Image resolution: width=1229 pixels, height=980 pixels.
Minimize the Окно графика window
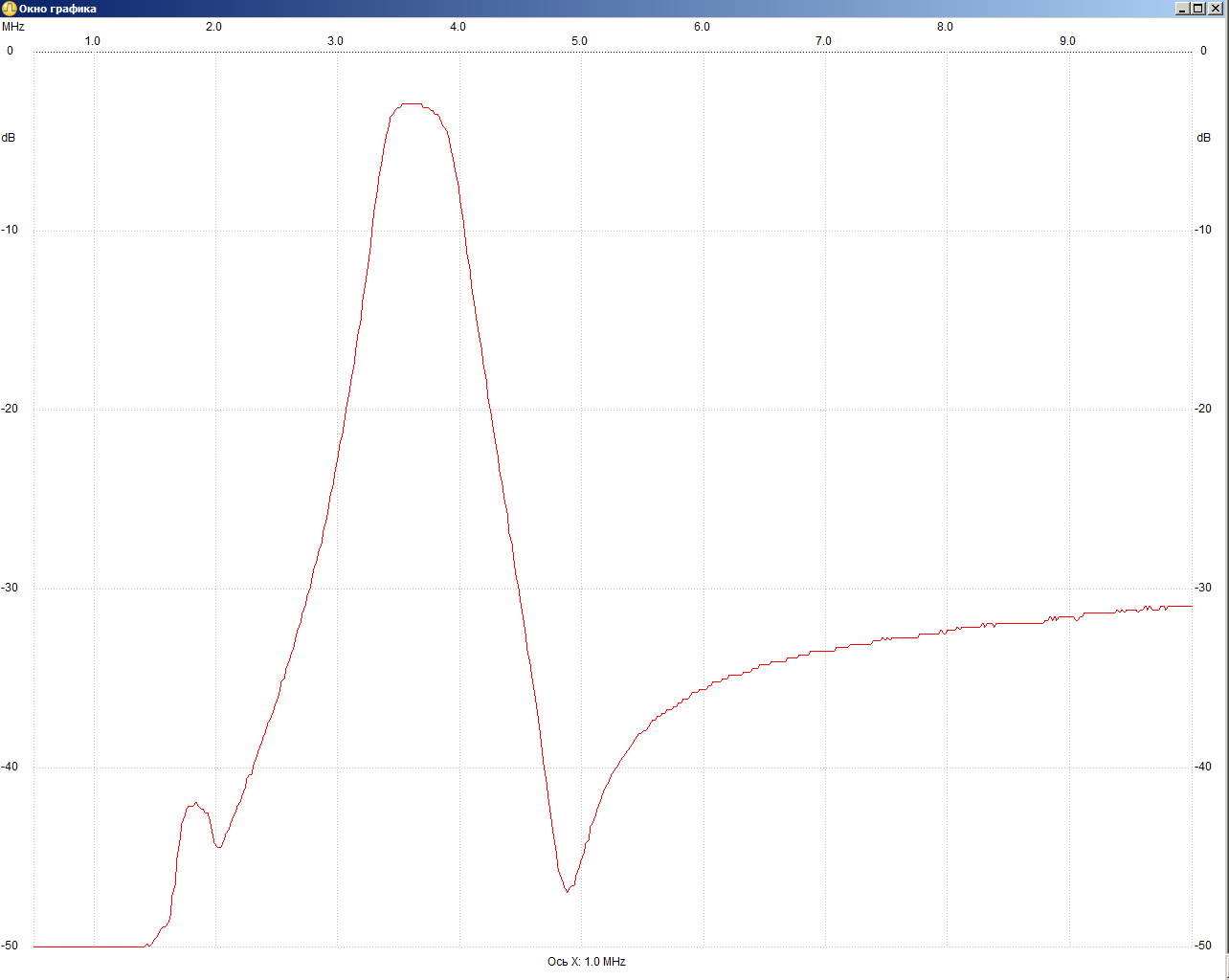(x=1183, y=9)
